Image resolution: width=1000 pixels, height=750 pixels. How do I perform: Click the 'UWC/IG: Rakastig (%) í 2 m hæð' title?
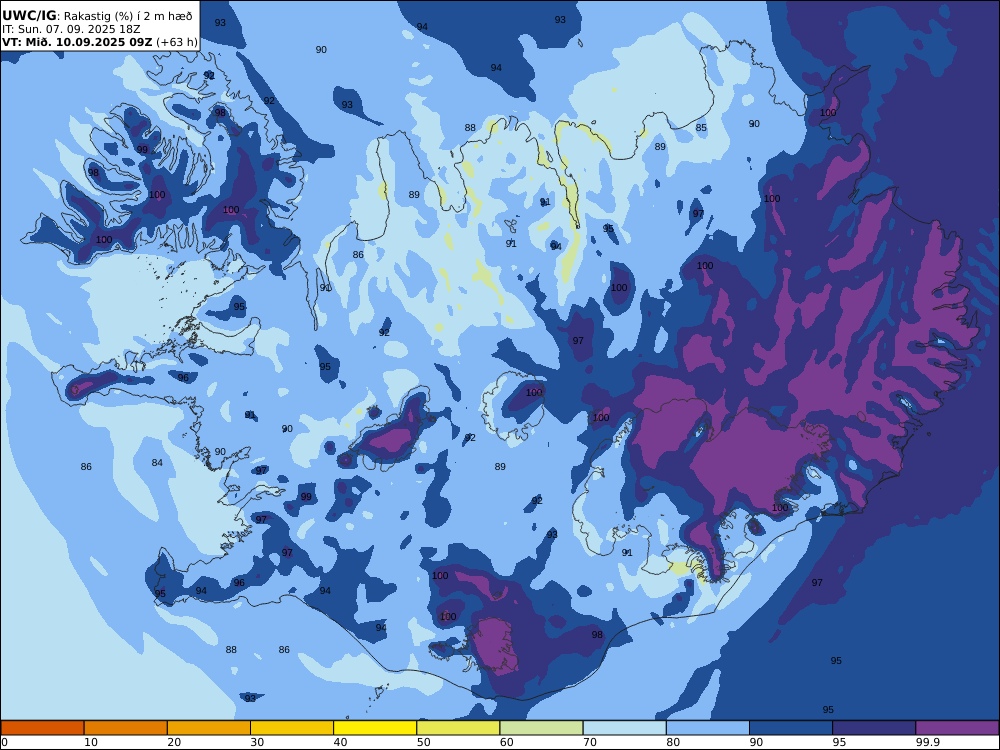[x=97, y=16]
